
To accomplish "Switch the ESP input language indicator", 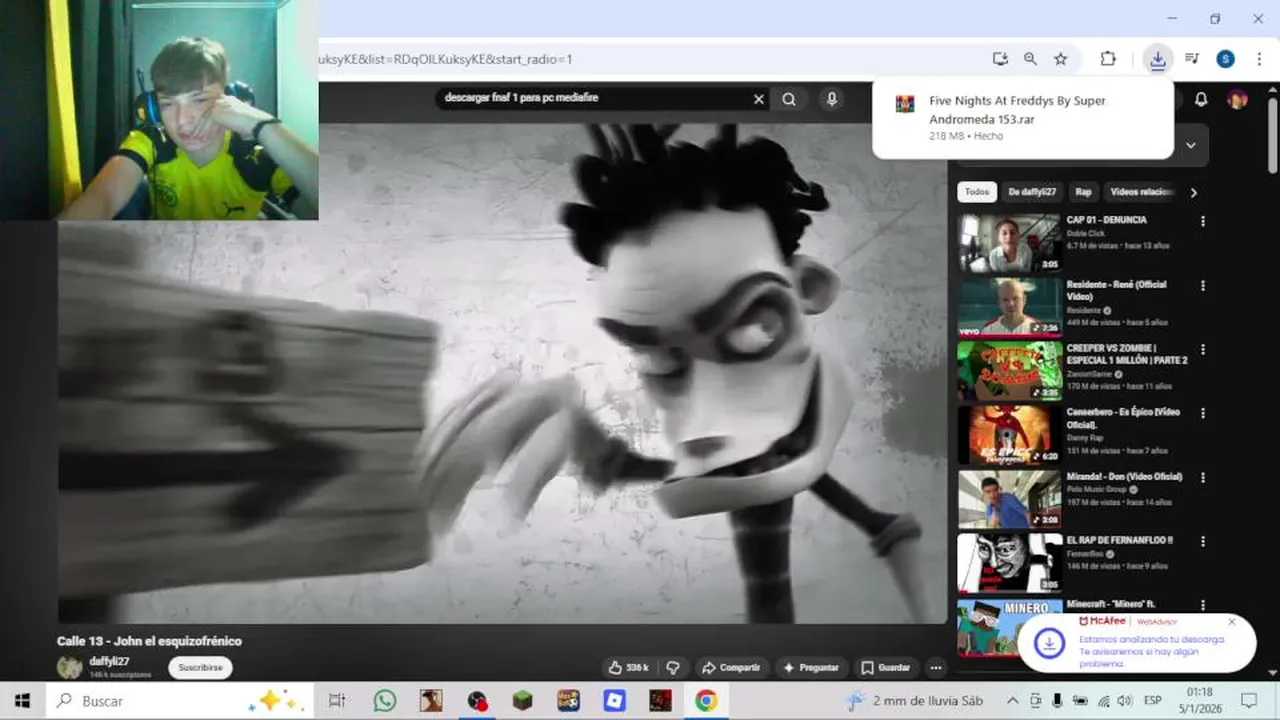I will pos(1153,701).
